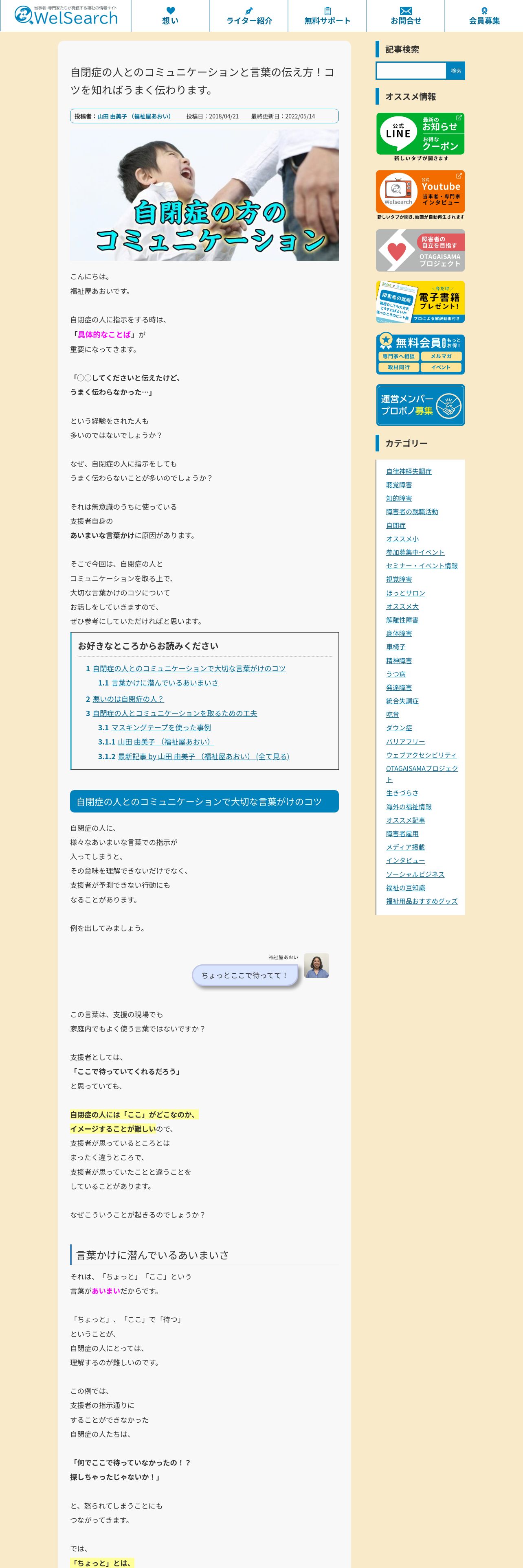The image size is (523, 1568).
Task: Click the article hero image
Action: click(204, 195)
